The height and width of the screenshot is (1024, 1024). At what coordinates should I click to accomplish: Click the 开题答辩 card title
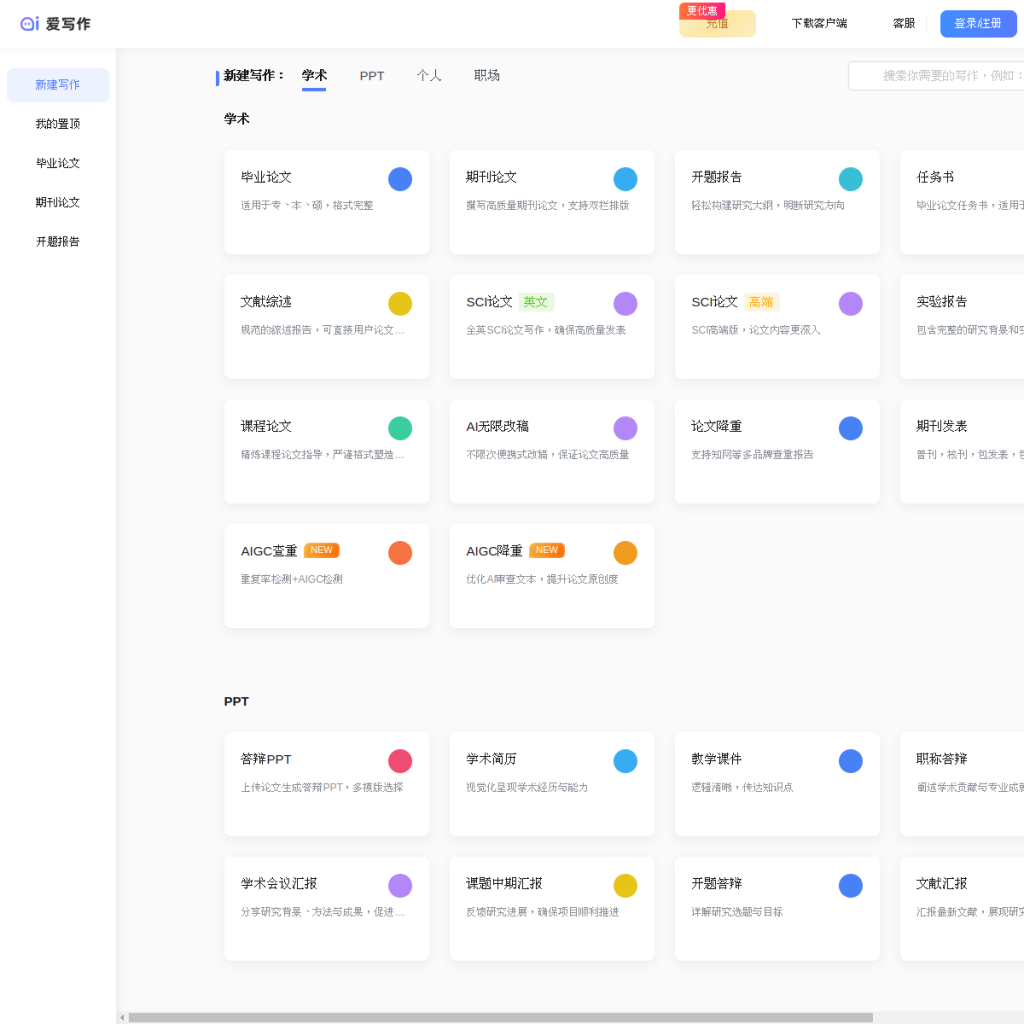[x=716, y=884]
